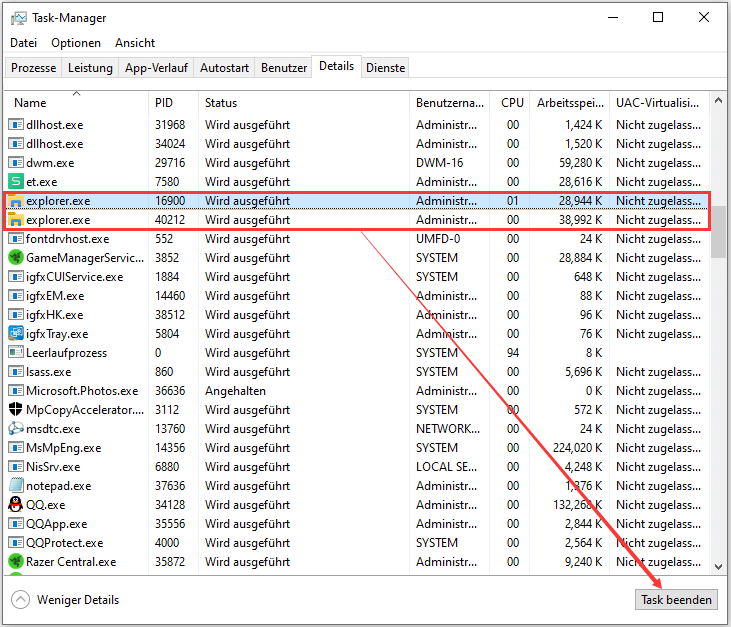Click the scrollbar down arrow
Image resolution: width=731 pixels, height=627 pixels.
(x=718, y=567)
